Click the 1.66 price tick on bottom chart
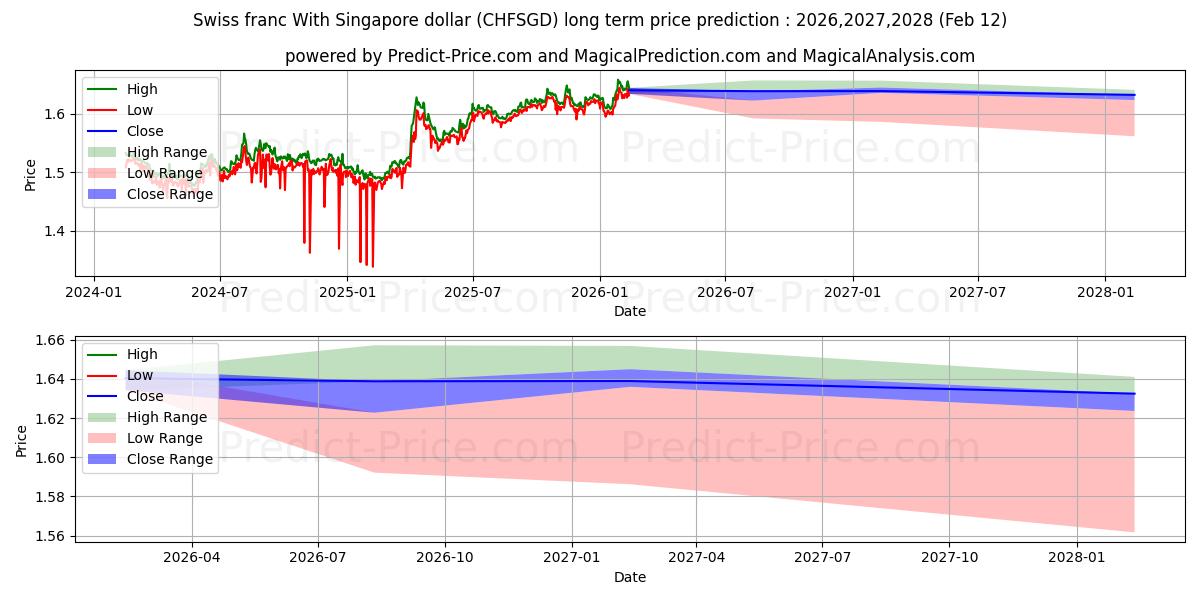Screen dimensions: 1200x600 (x=50, y=341)
